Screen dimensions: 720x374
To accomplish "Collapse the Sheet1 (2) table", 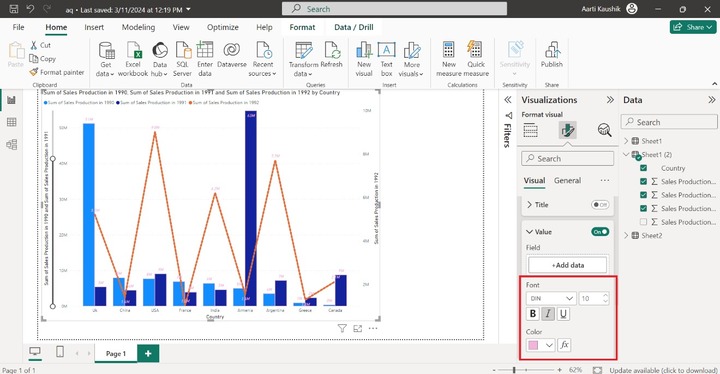I will tap(626, 154).
